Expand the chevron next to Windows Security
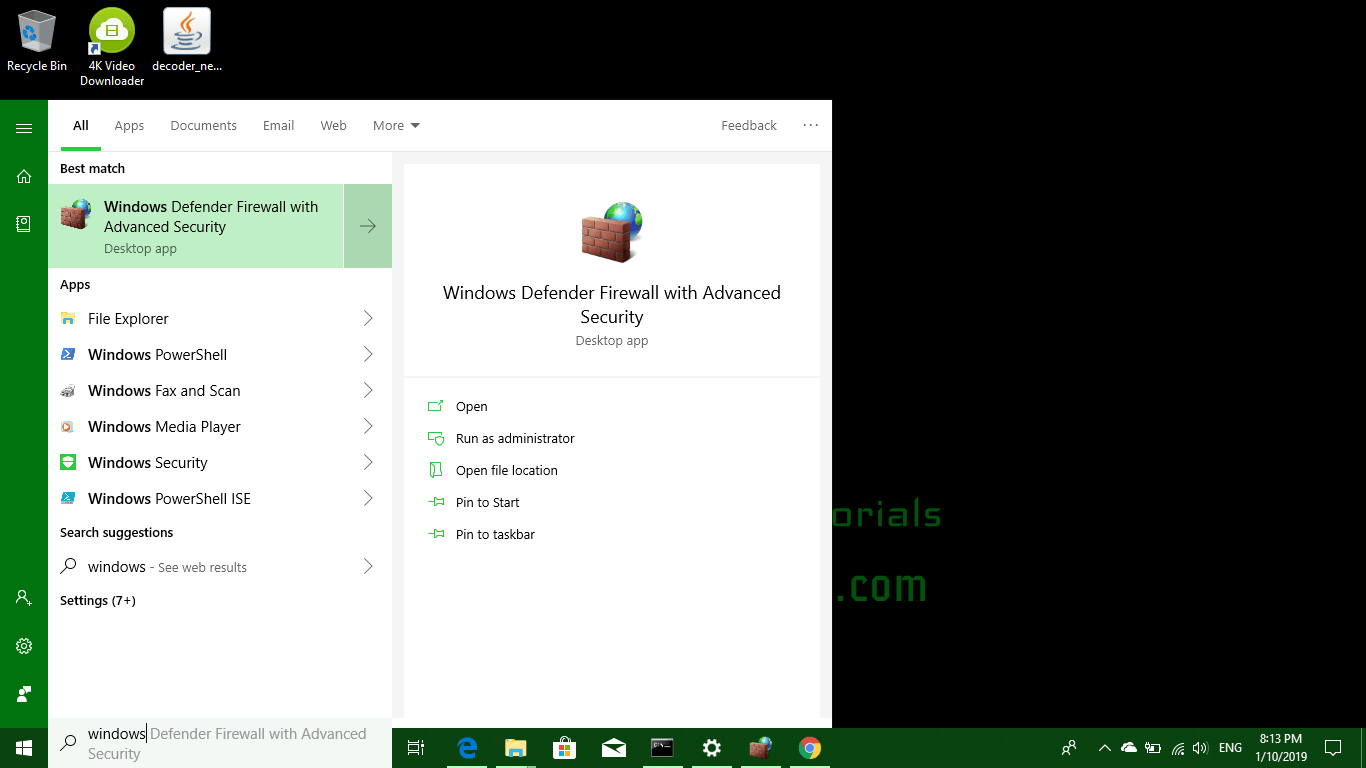 [368, 462]
